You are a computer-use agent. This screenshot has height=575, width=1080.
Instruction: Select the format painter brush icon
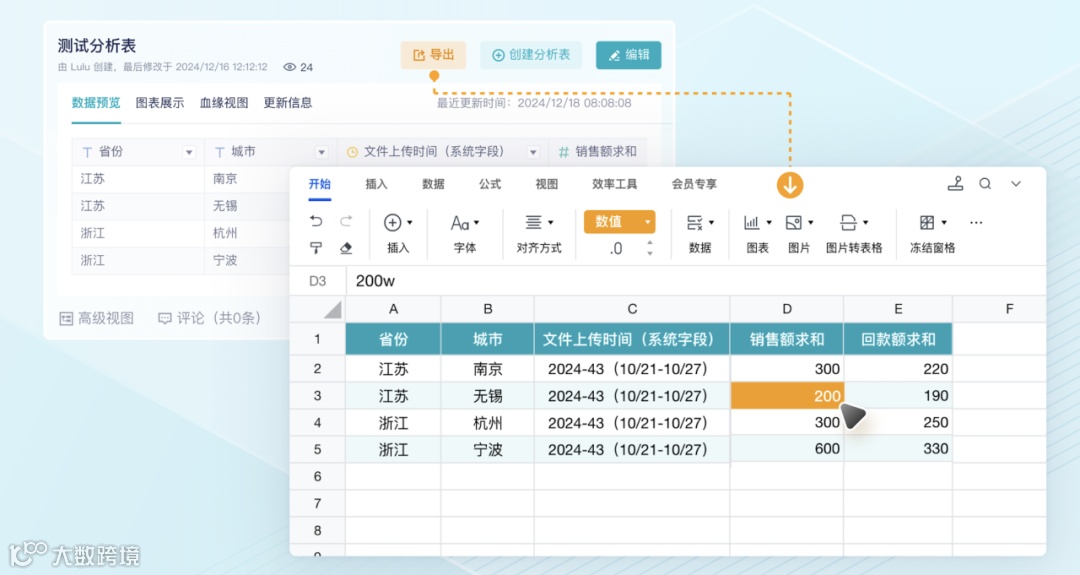click(x=315, y=248)
